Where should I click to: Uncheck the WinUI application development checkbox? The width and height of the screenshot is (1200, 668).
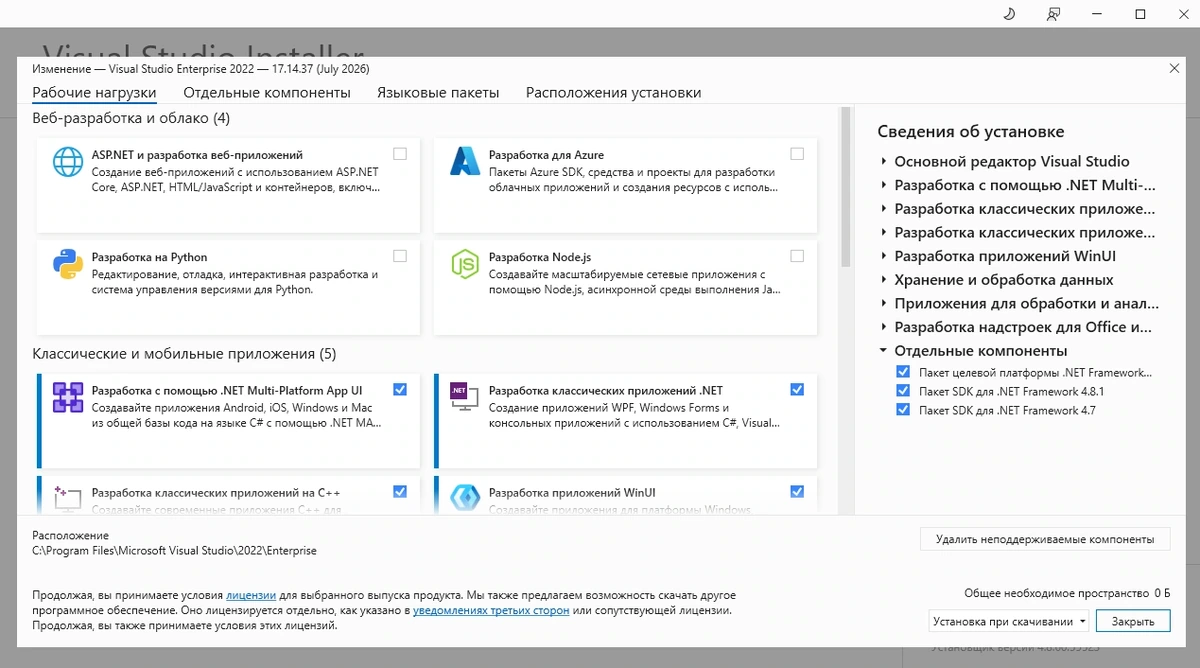click(x=797, y=491)
